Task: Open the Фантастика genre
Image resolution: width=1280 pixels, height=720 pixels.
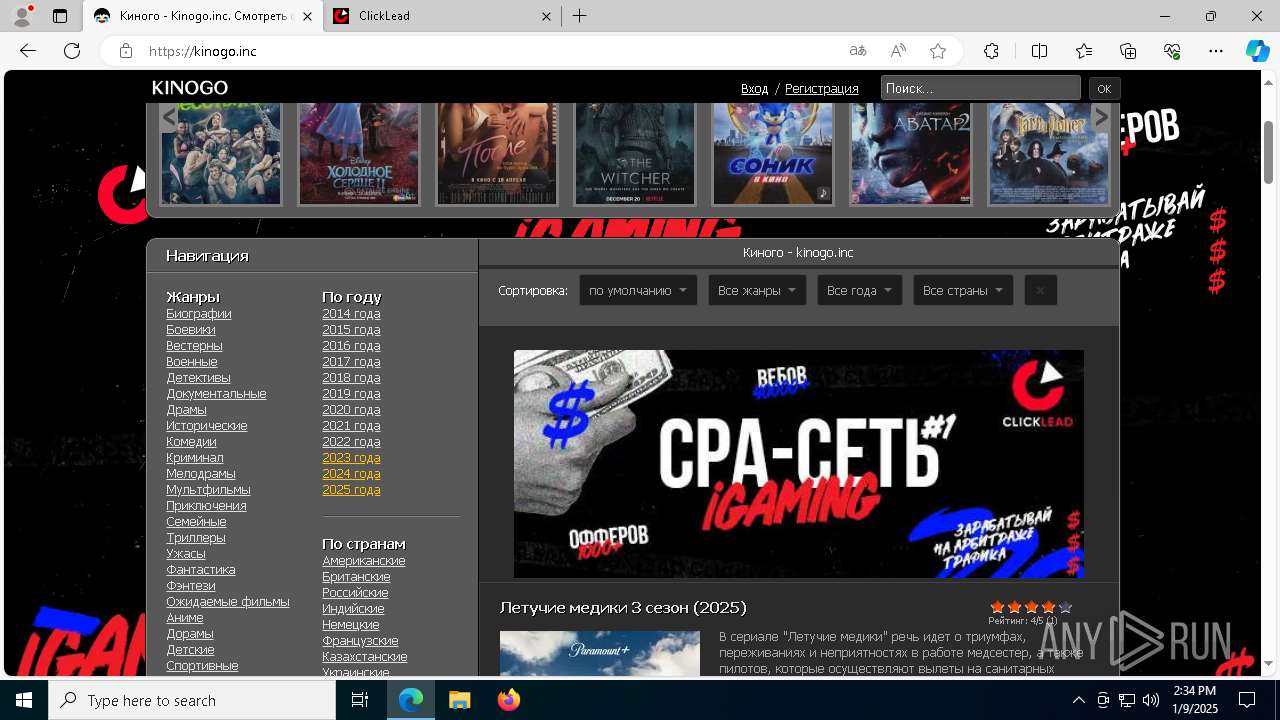Action: click(201, 570)
